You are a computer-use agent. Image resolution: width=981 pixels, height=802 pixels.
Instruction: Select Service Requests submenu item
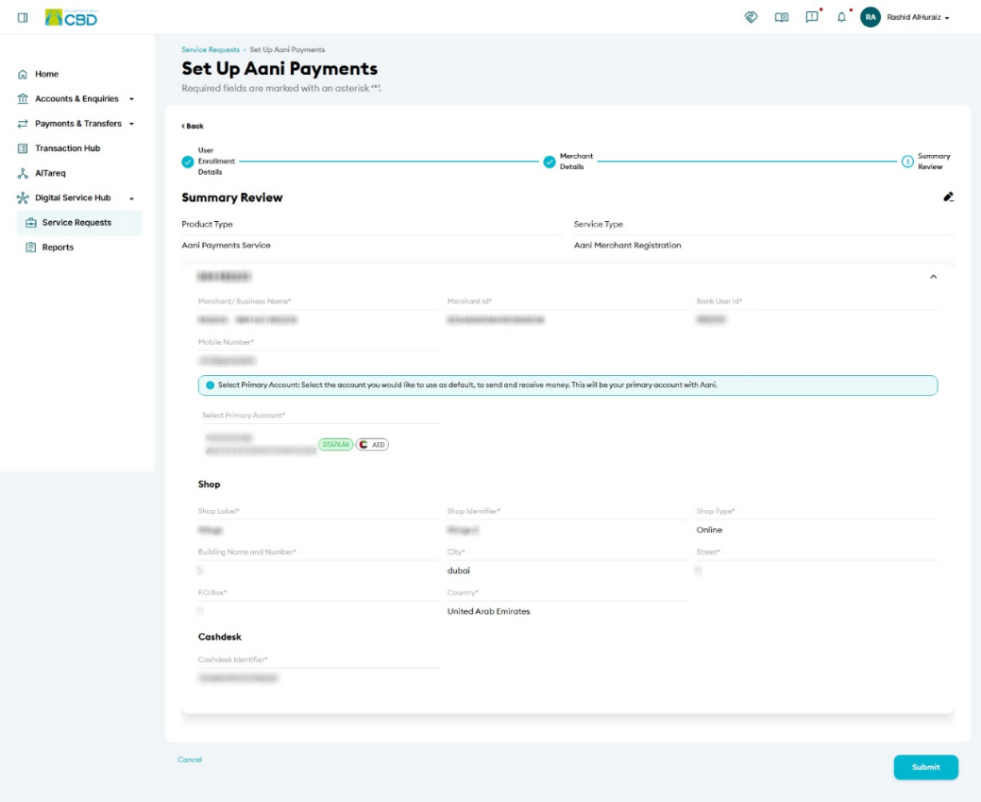pos(79,223)
